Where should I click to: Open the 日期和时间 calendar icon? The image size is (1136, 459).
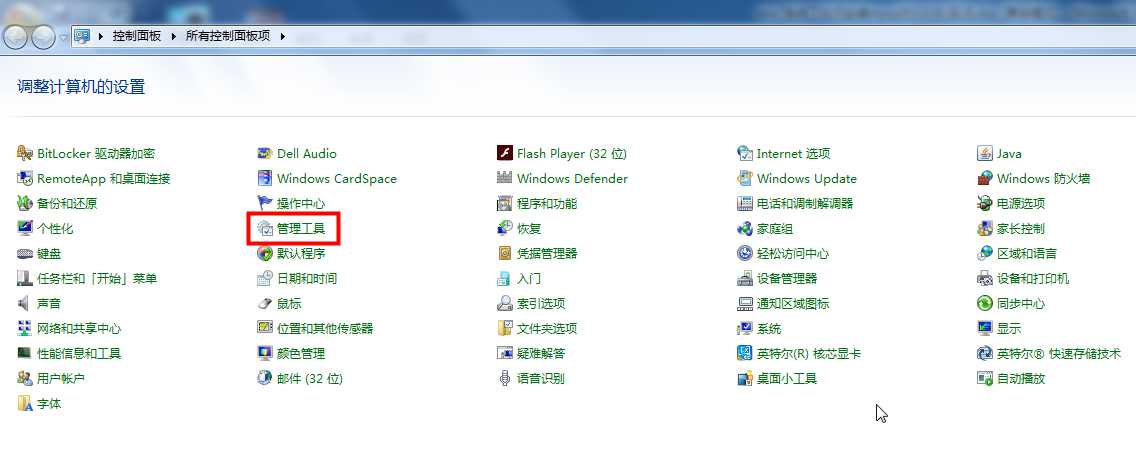(265, 278)
